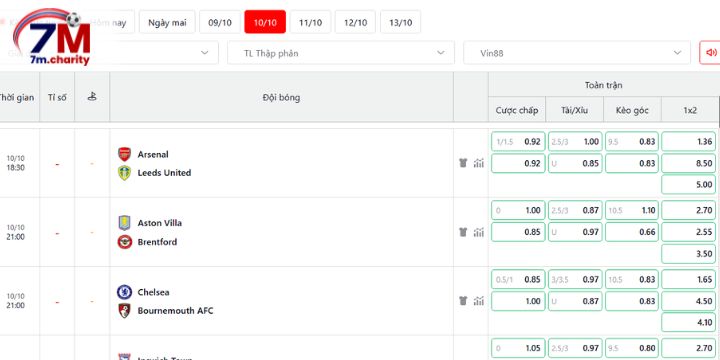
Task: Click the Leeds United club crest
Action: click(x=124, y=173)
